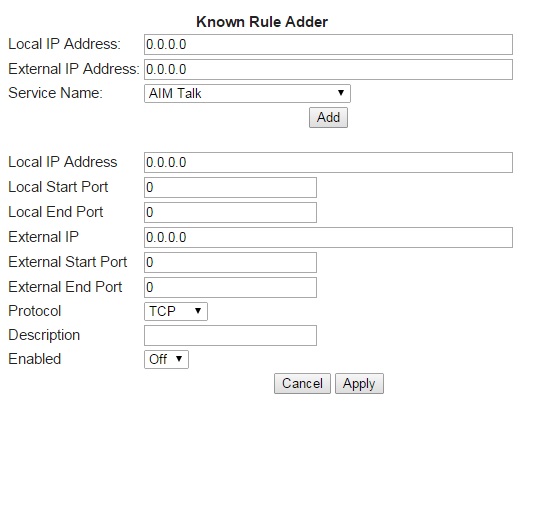This screenshot has height=510, width=554.
Task: Focus the External IP input box
Action: pyautogui.click(x=328, y=238)
